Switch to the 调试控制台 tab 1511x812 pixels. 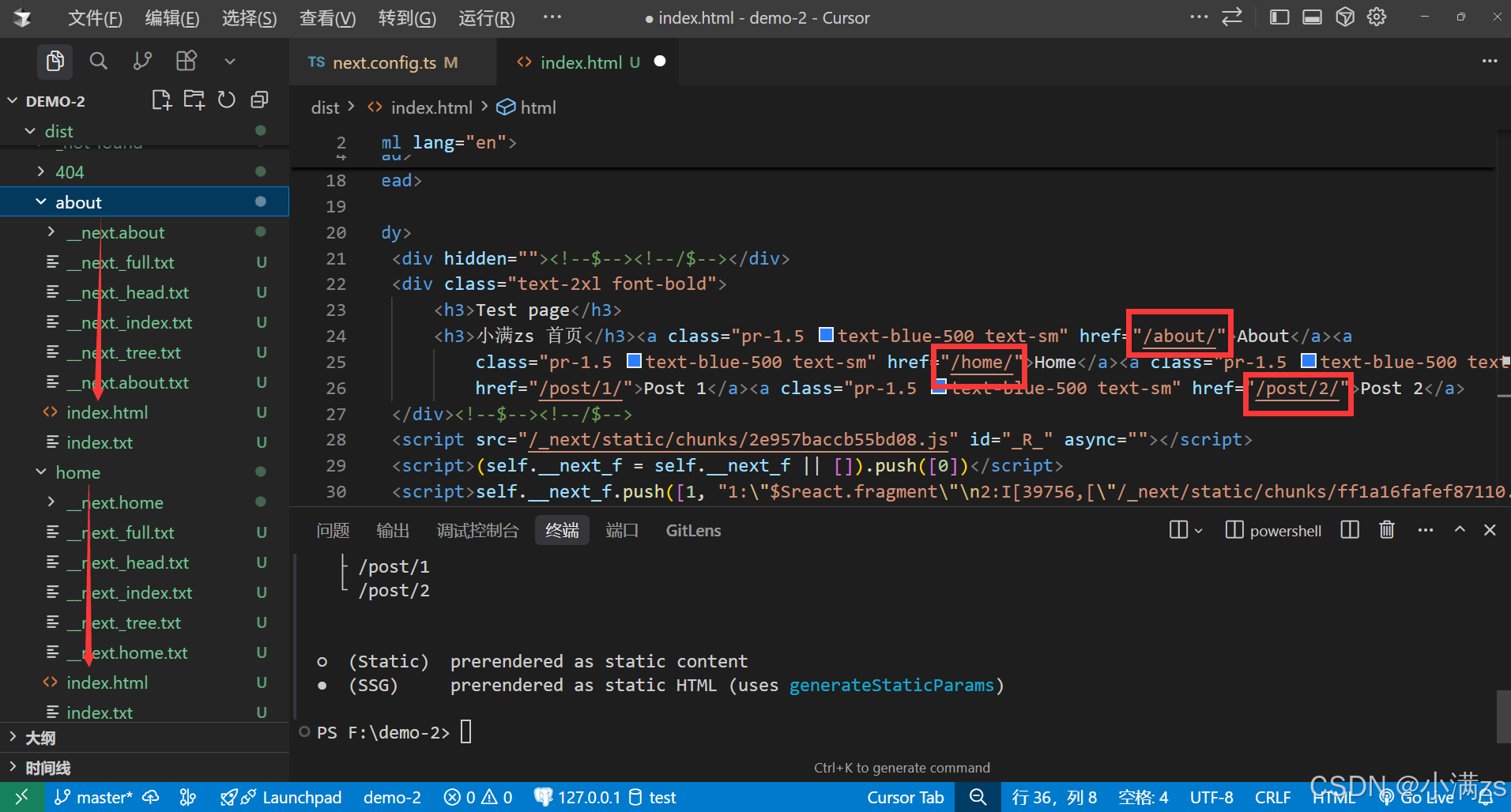[x=477, y=530]
